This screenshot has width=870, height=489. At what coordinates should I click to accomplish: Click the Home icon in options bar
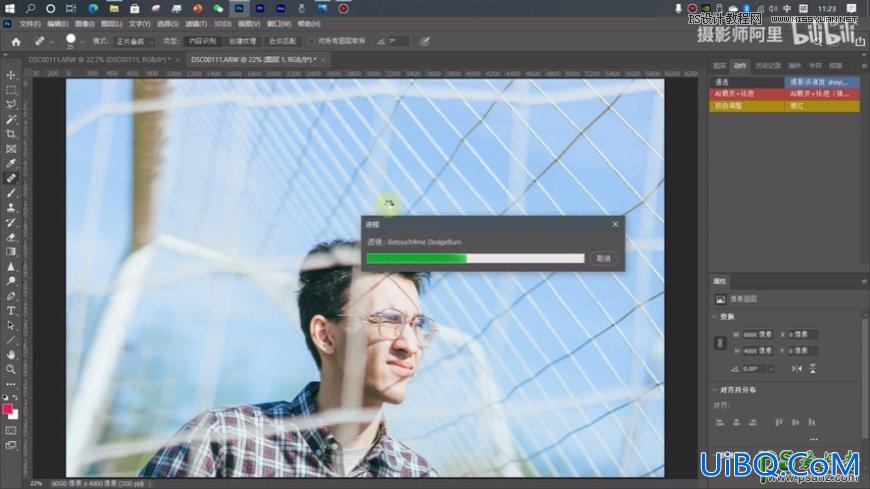(x=16, y=42)
